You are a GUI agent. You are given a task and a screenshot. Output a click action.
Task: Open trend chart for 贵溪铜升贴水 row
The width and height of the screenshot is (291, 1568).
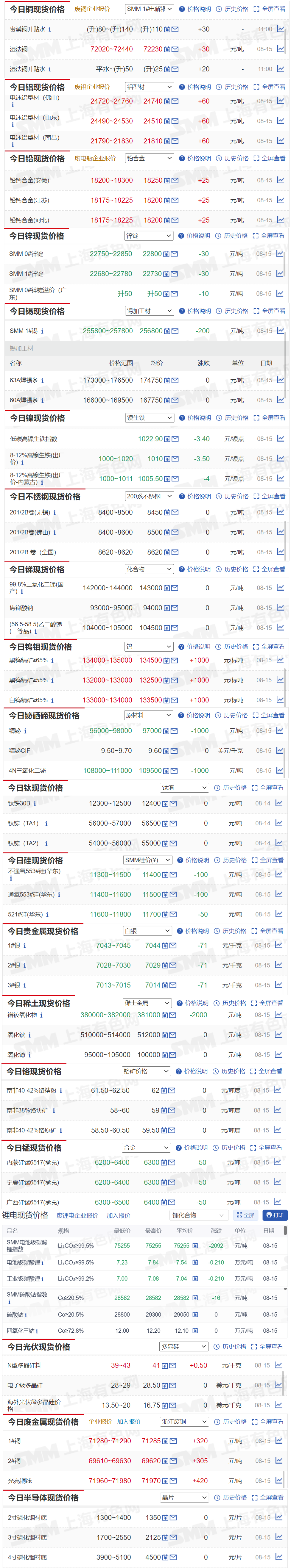(x=281, y=29)
